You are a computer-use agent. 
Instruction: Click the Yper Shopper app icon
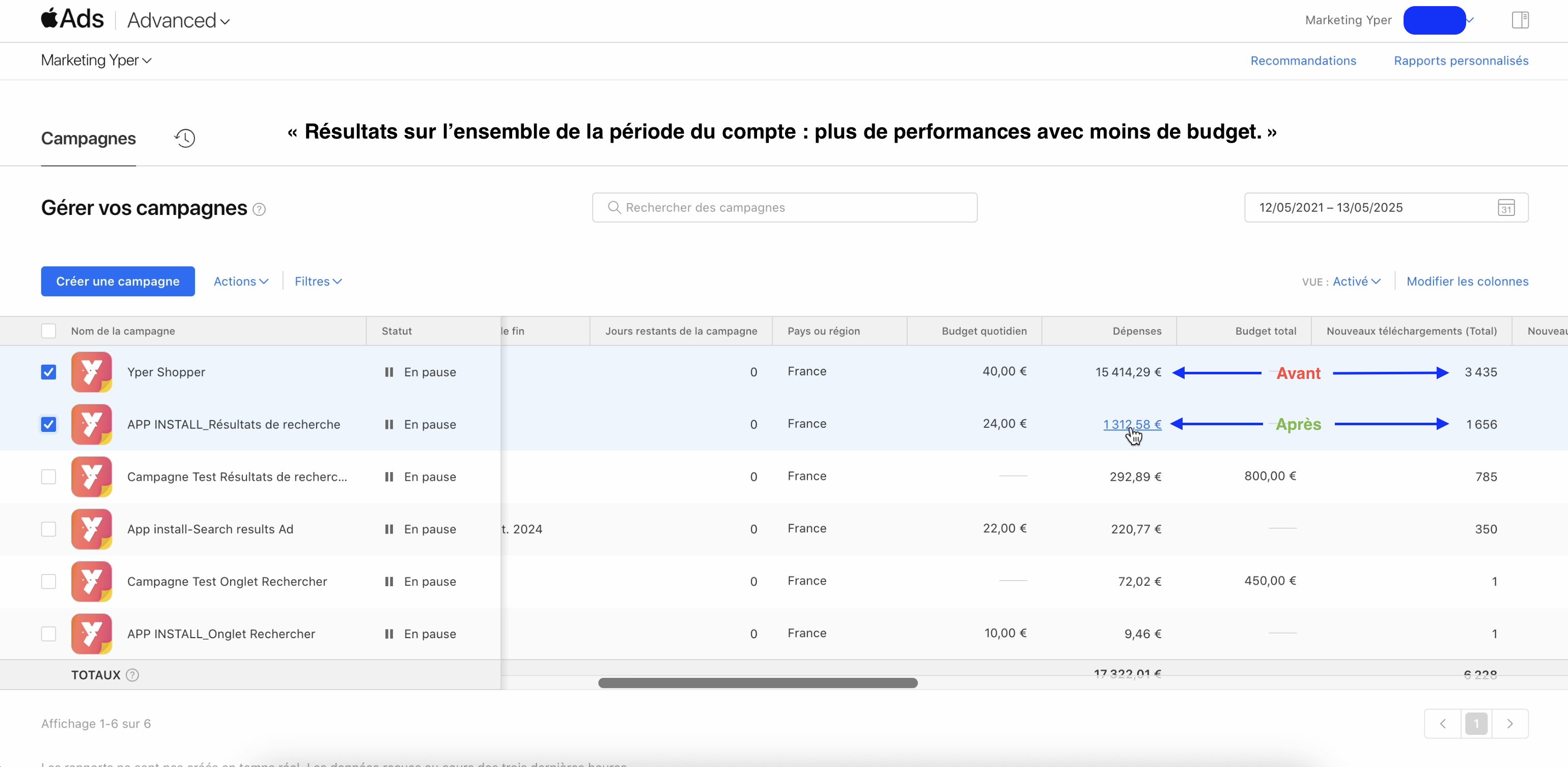click(91, 372)
